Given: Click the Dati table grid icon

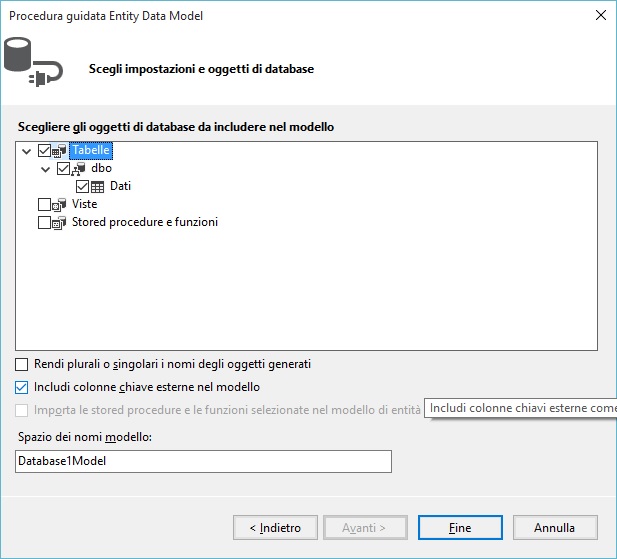Looking at the screenshot, I should tap(98, 186).
